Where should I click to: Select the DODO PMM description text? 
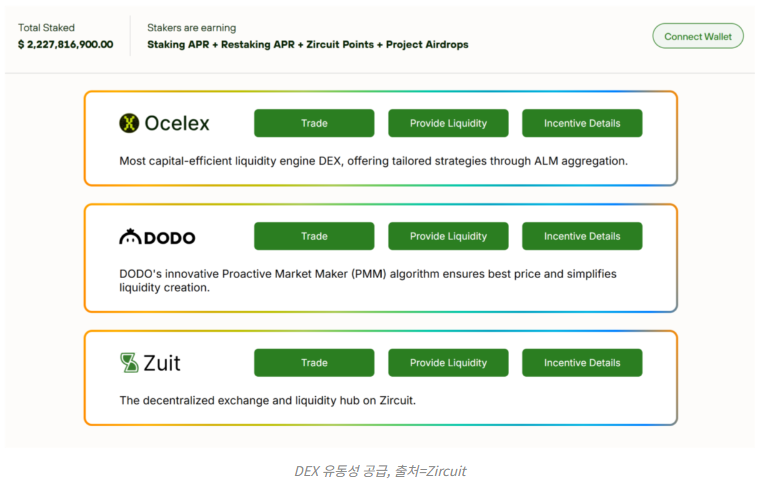click(367, 280)
